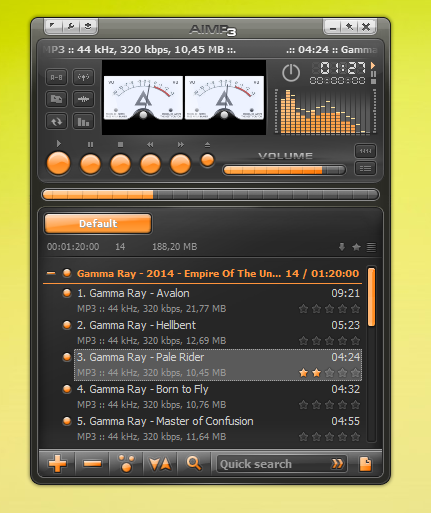Set first star rating for Hellbent
The width and height of the screenshot is (431, 513).
pyautogui.click(x=303, y=341)
